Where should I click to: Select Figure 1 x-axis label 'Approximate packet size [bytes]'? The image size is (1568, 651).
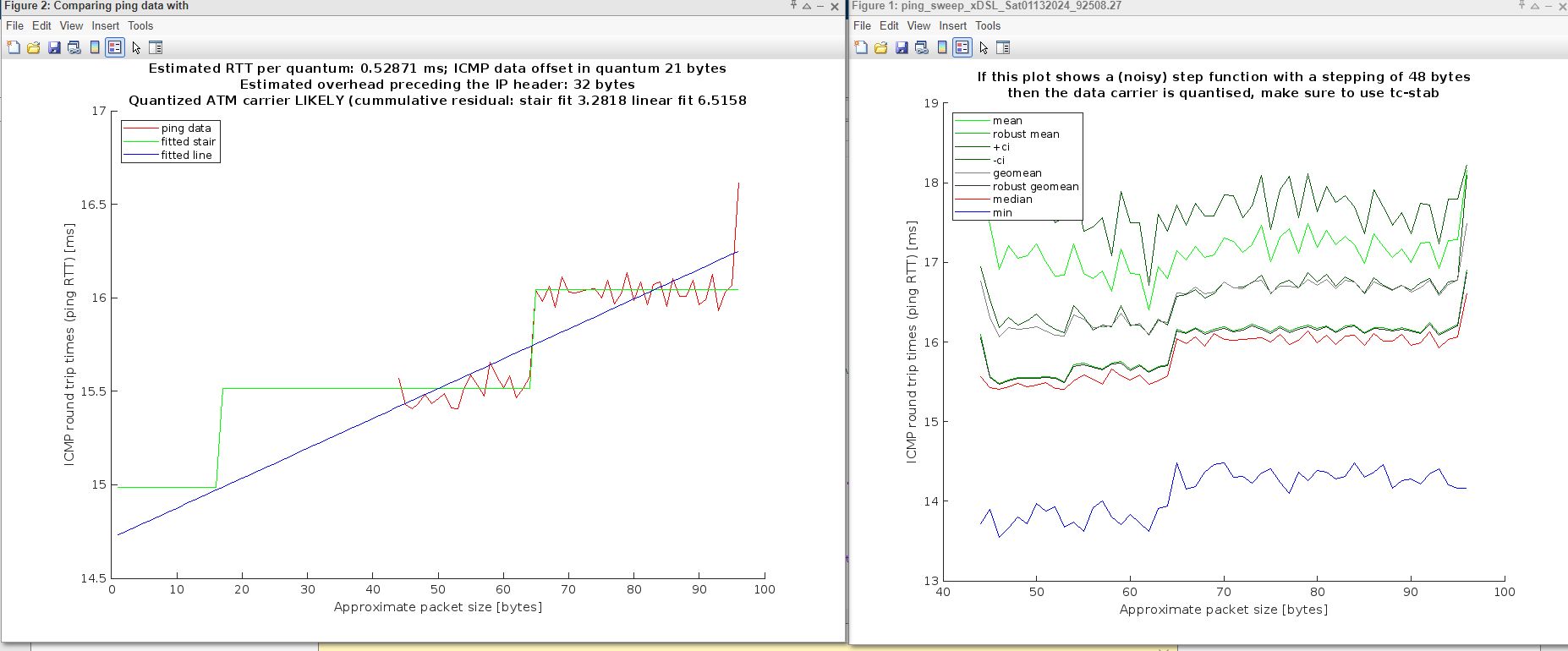pos(1224,610)
